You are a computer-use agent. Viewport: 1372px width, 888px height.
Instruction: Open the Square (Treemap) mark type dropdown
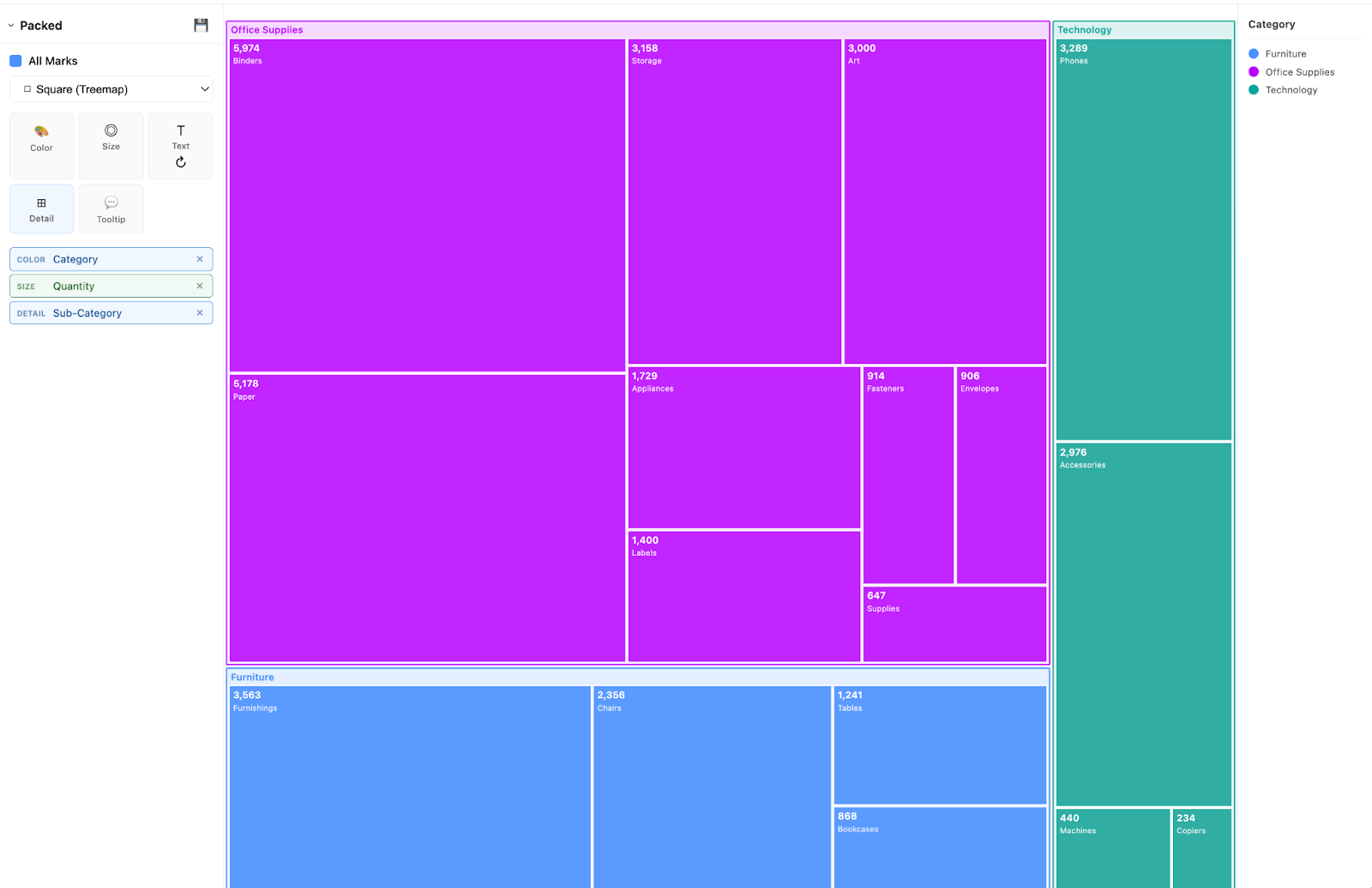tap(111, 89)
